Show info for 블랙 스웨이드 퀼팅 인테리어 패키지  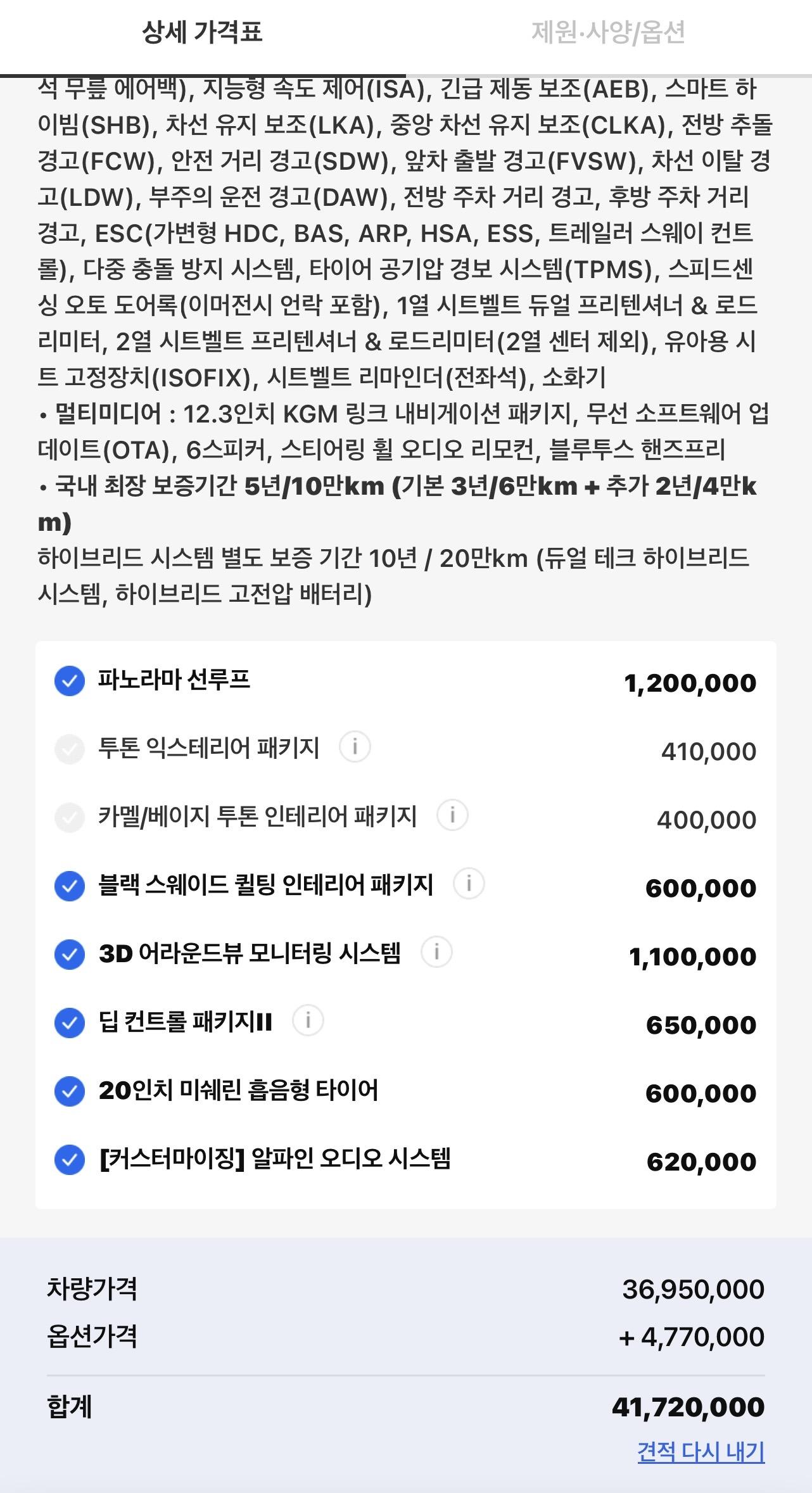point(469,884)
